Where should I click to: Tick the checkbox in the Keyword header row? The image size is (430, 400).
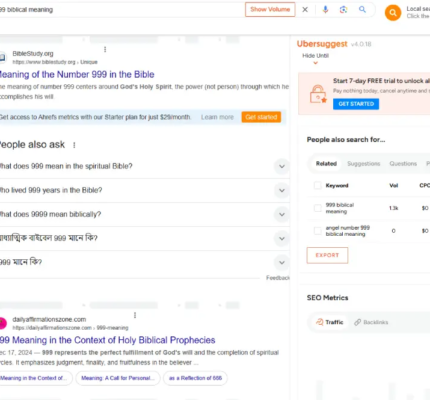318,185
